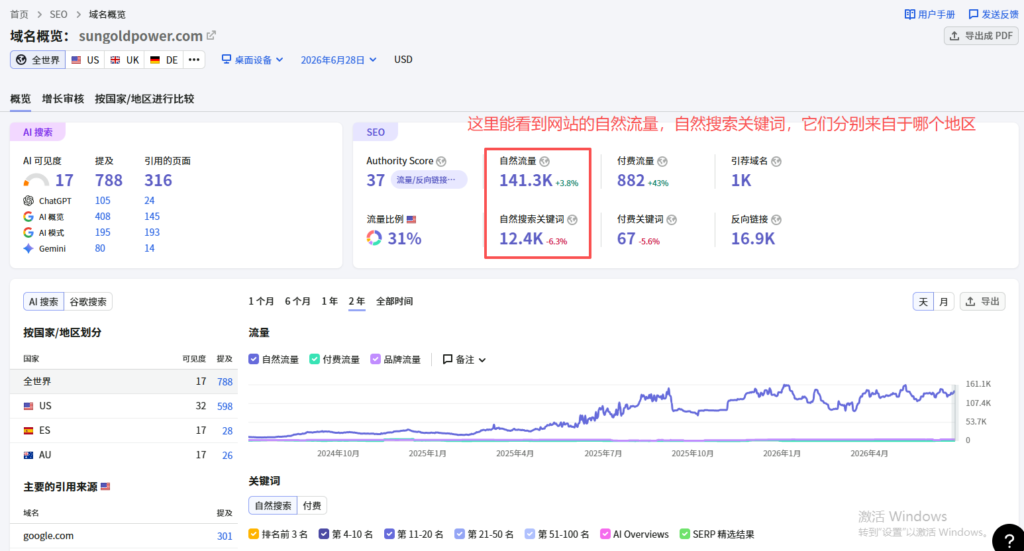This screenshot has height=551, width=1024.
Task: Click the traffic share donut icon next to 31%
Action: (374, 238)
